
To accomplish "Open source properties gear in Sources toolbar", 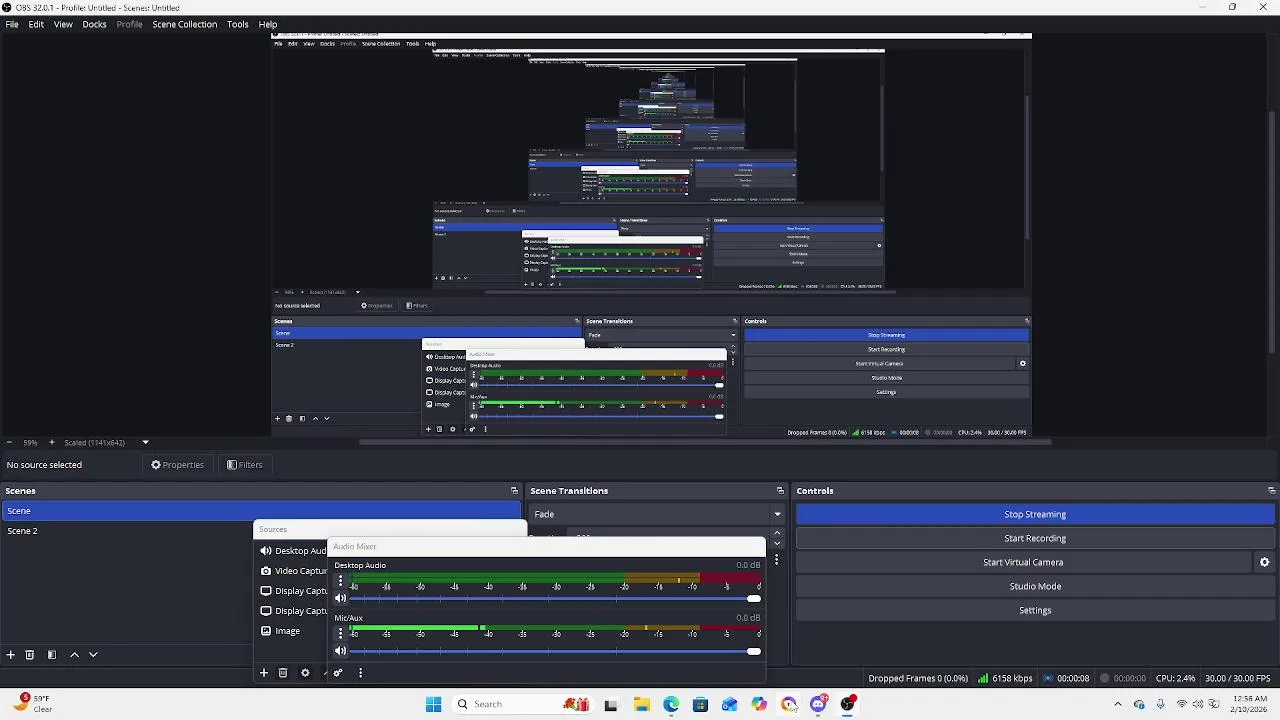I will tap(305, 673).
